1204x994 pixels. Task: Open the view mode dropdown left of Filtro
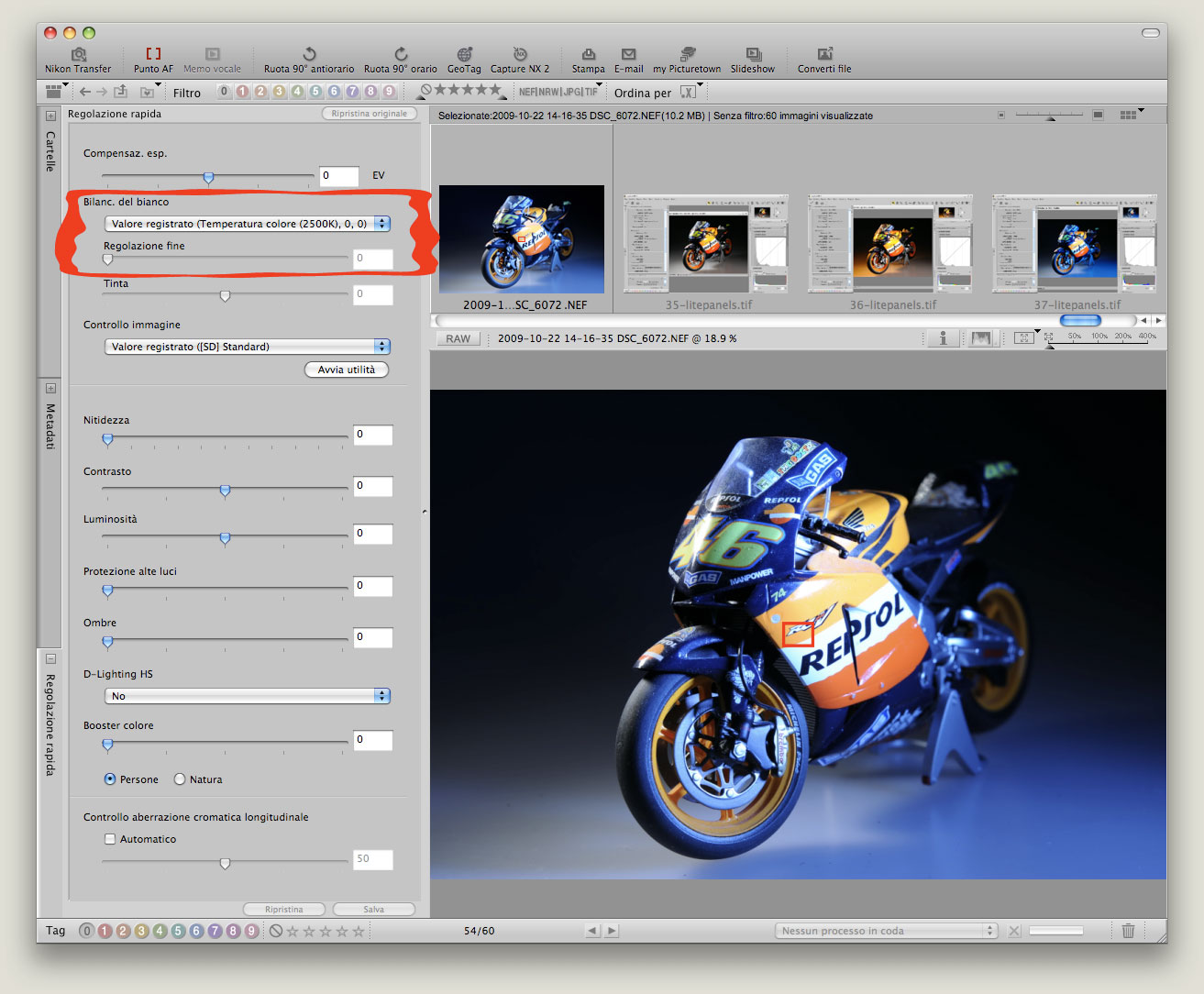tap(57, 92)
